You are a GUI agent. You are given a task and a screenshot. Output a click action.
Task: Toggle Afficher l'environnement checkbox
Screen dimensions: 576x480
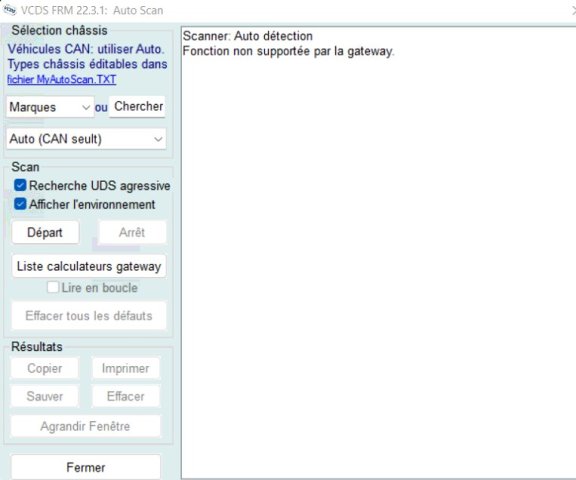point(20,204)
